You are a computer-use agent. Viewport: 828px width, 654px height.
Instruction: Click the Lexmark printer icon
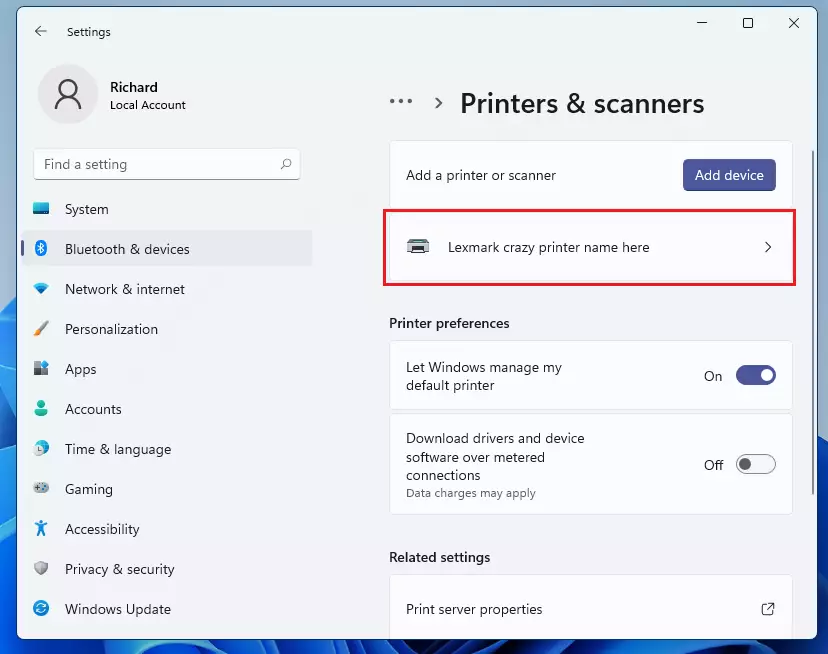pyautogui.click(x=418, y=247)
